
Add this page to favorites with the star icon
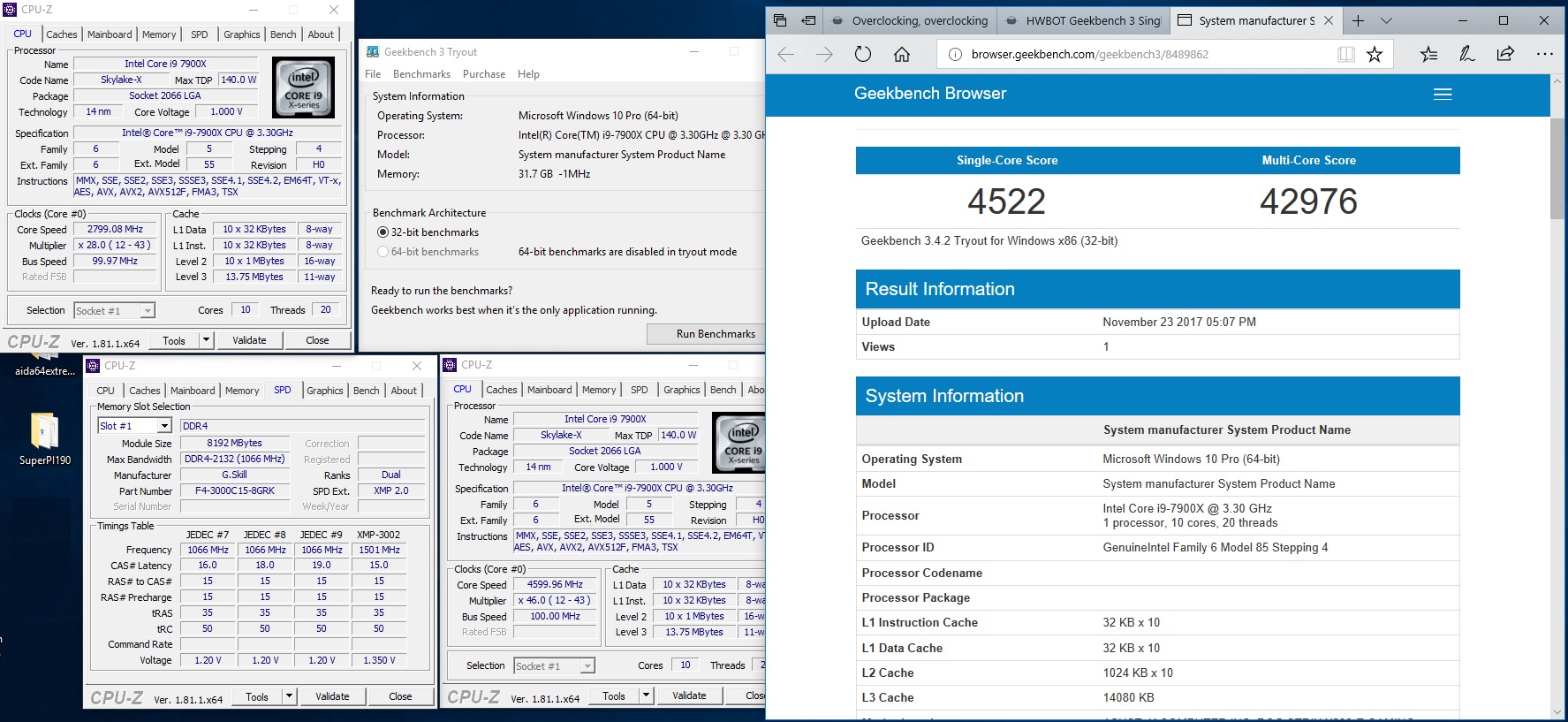pos(1375,55)
